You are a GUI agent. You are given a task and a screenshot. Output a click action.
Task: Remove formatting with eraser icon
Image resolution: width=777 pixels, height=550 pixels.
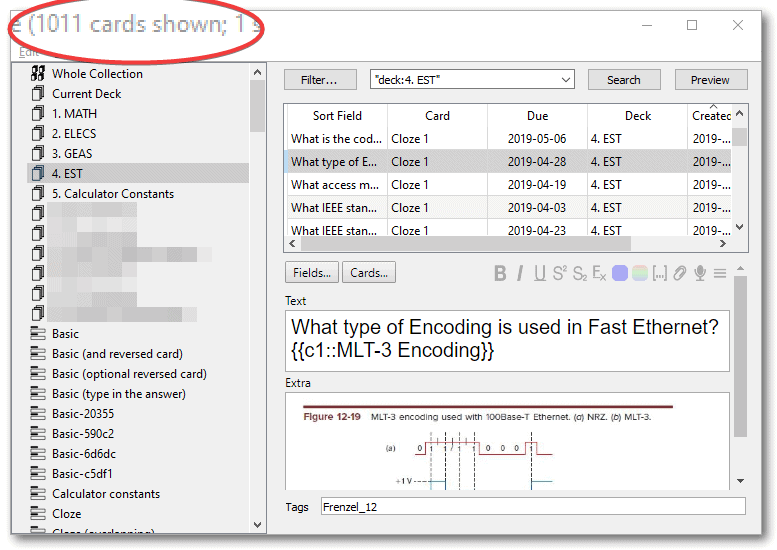[x=599, y=273]
